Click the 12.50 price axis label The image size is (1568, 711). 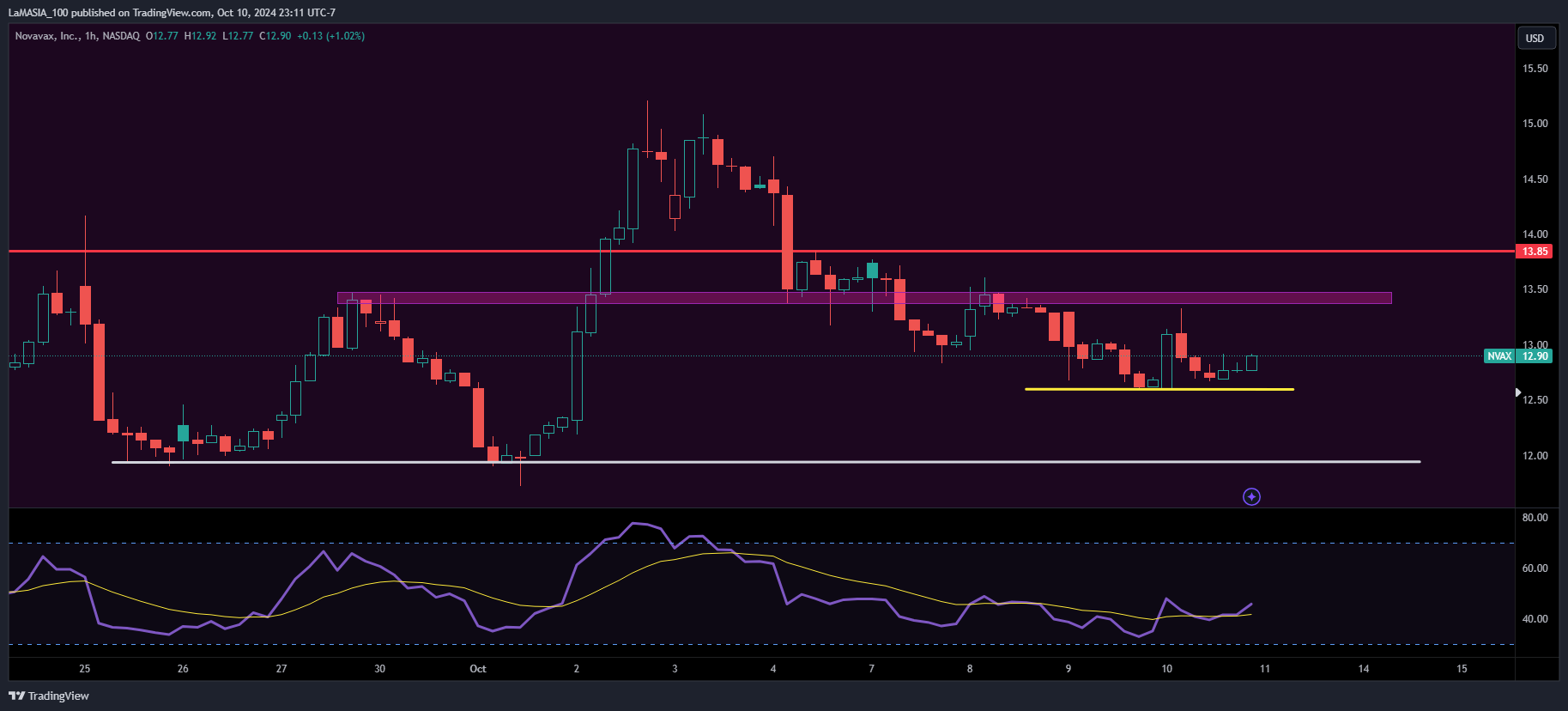1535,400
